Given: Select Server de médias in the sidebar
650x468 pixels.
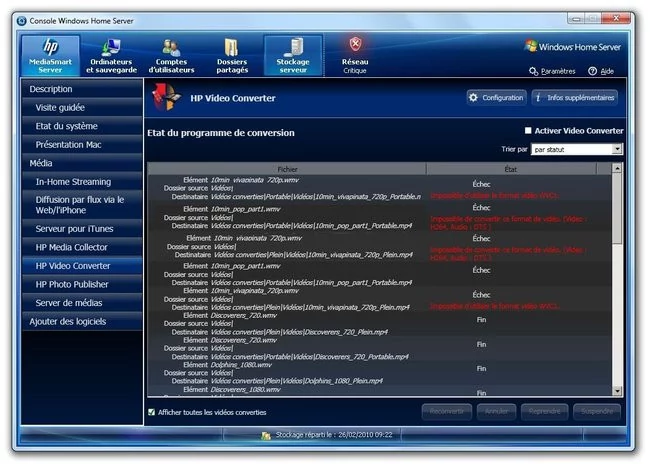Looking at the screenshot, I should point(82,303).
